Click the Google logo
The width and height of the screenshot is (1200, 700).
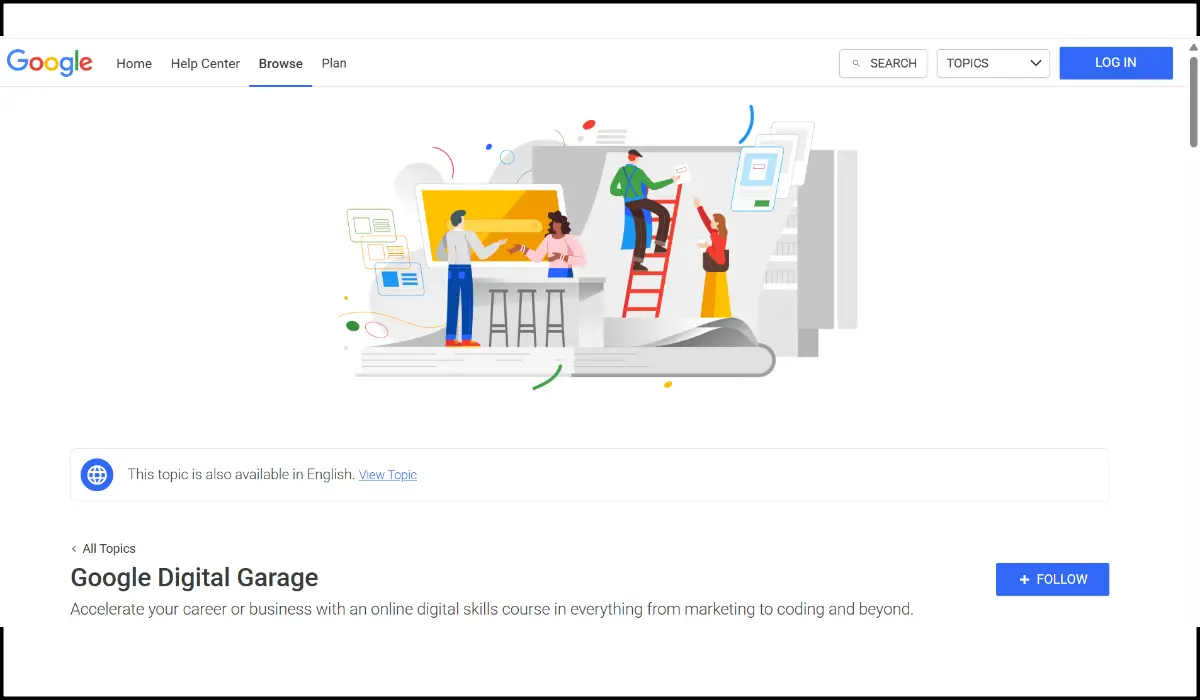coord(49,62)
